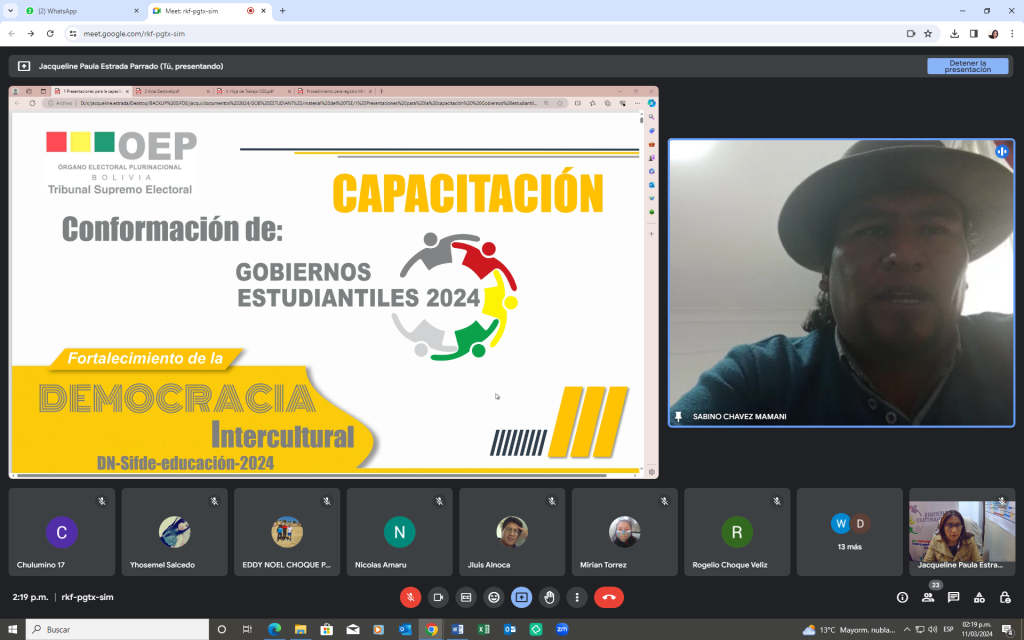
Task: Click the Mirian Torrez participant tile
Action: tap(624, 532)
